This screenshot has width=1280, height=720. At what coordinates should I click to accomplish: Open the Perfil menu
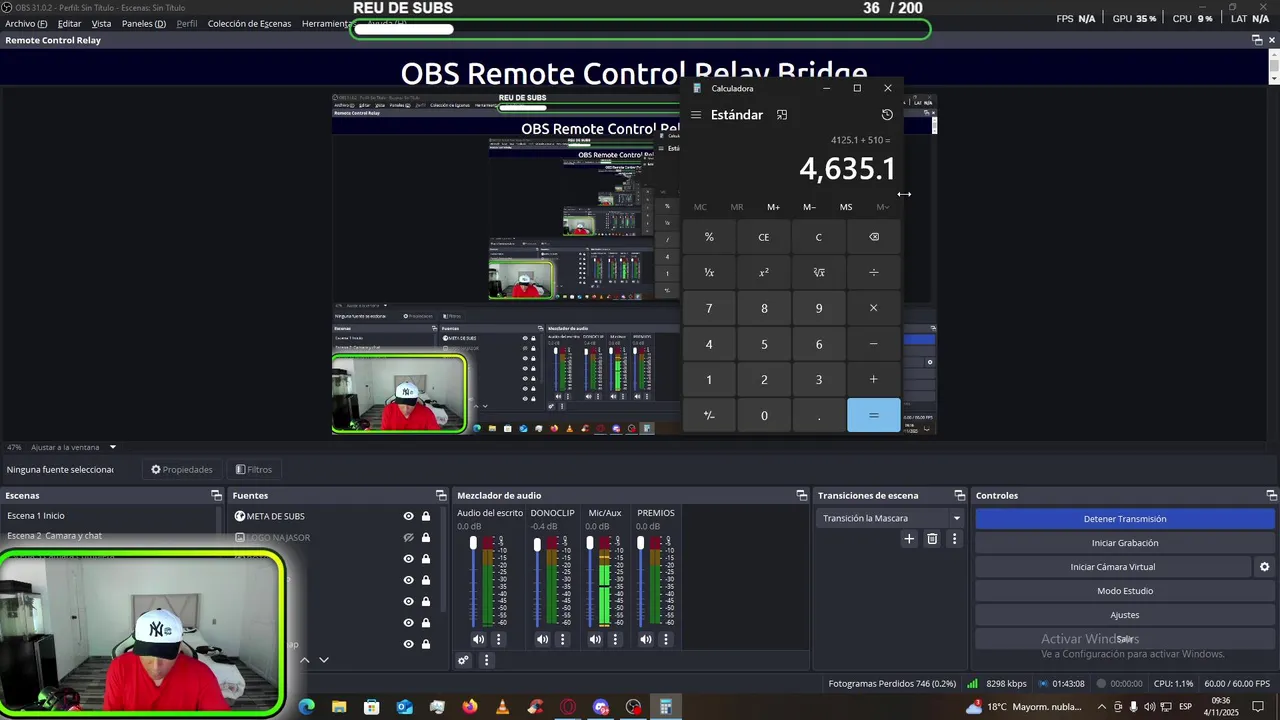(187, 23)
